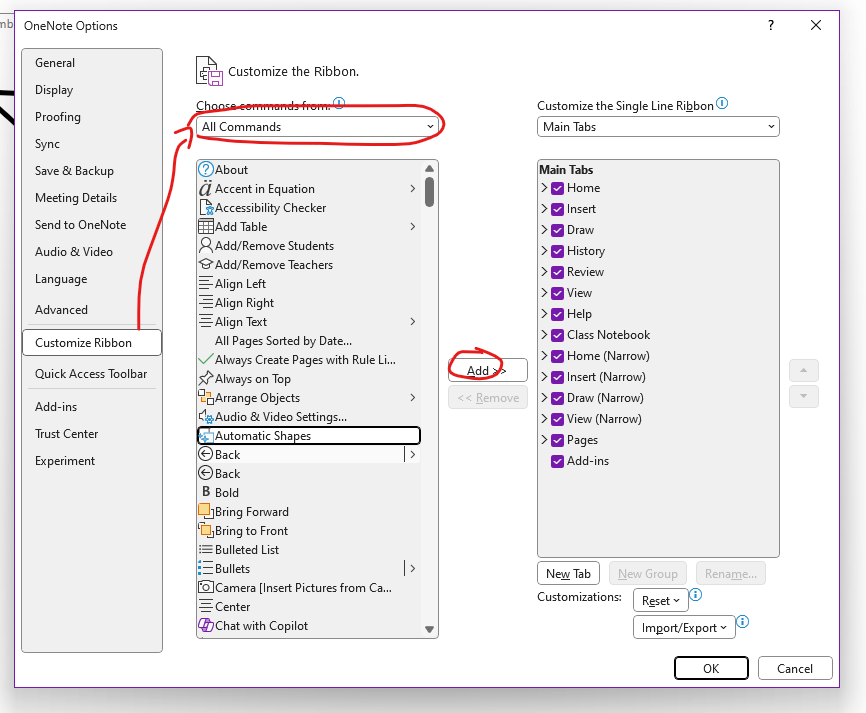
Task: Switch to the Display options category
Action: [x=92, y=89]
